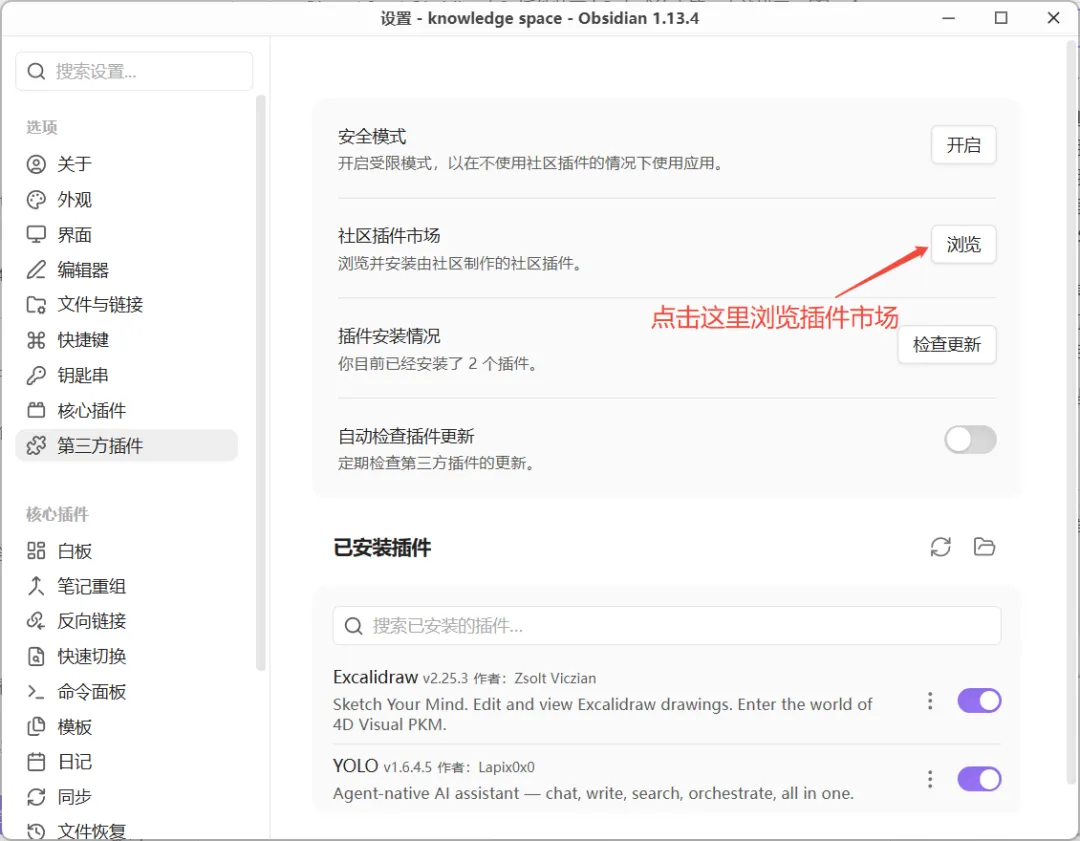The width and height of the screenshot is (1080, 841).
Task: Click the terminal icon beside 命令面板
Action: (x=36, y=692)
